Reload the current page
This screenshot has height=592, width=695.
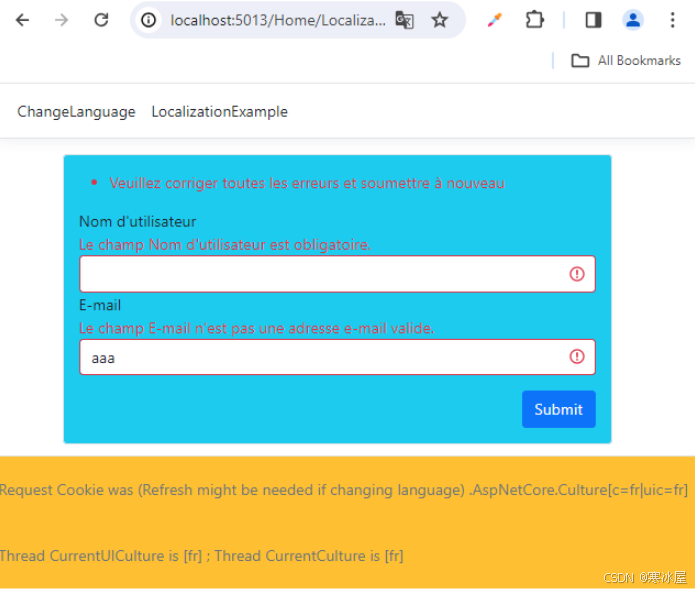pos(102,20)
